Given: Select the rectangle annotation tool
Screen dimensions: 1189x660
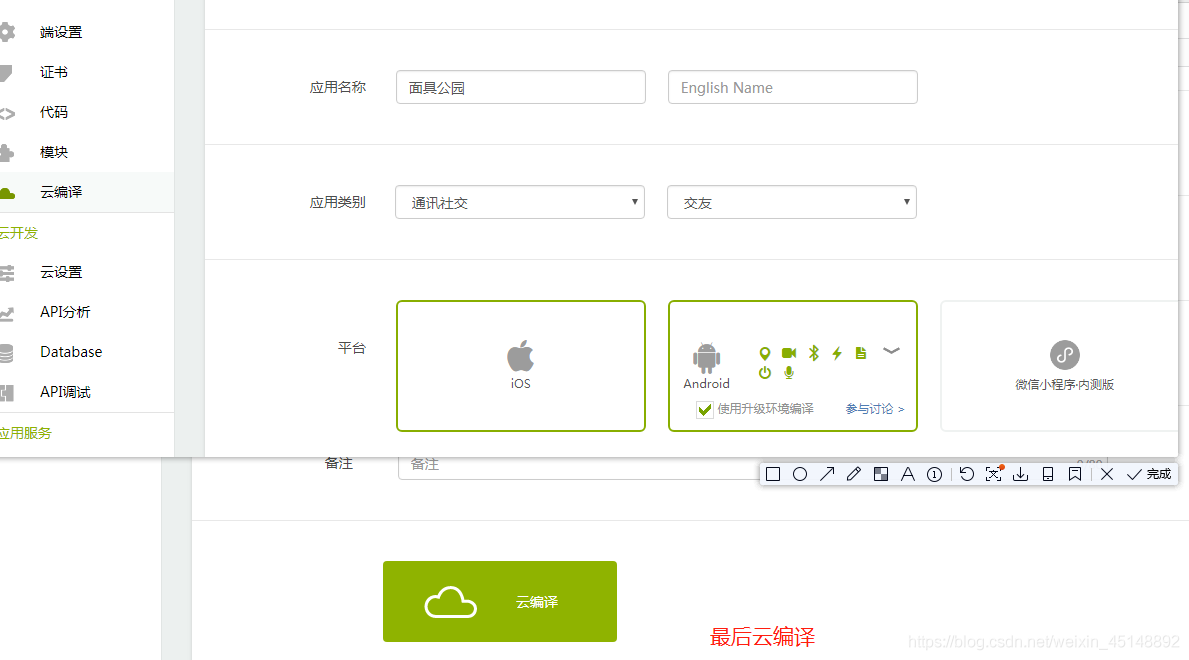Looking at the screenshot, I should [x=773, y=474].
